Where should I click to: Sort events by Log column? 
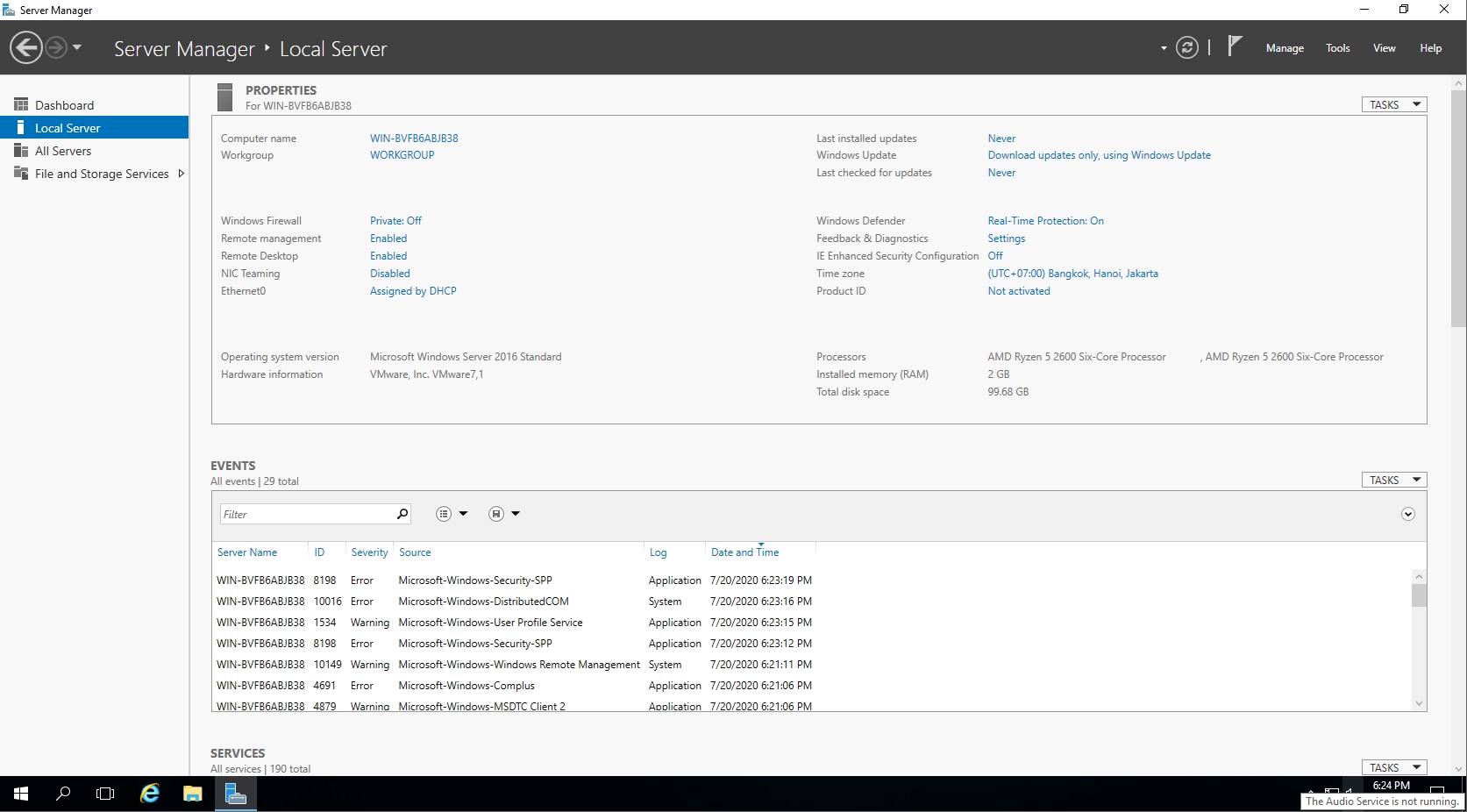click(658, 552)
